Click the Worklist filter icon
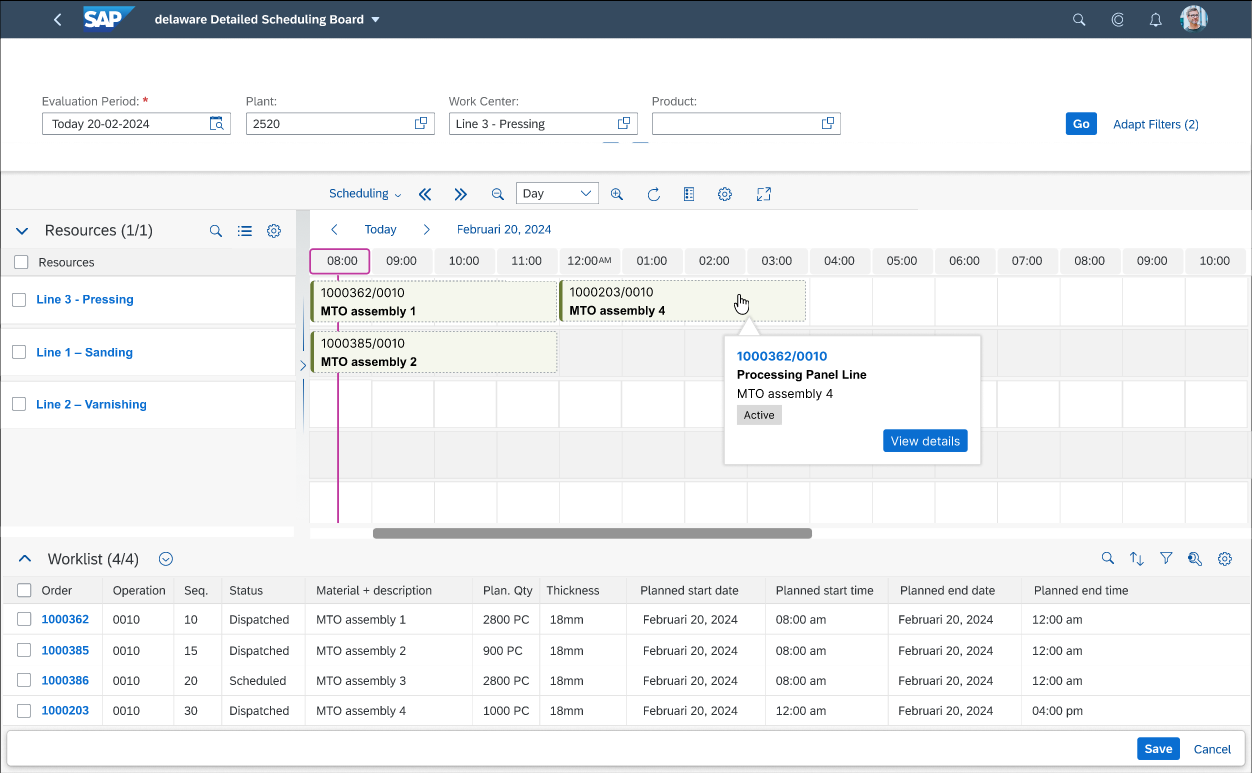This screenshot has width=1252, height=773. coord(1166,559)
